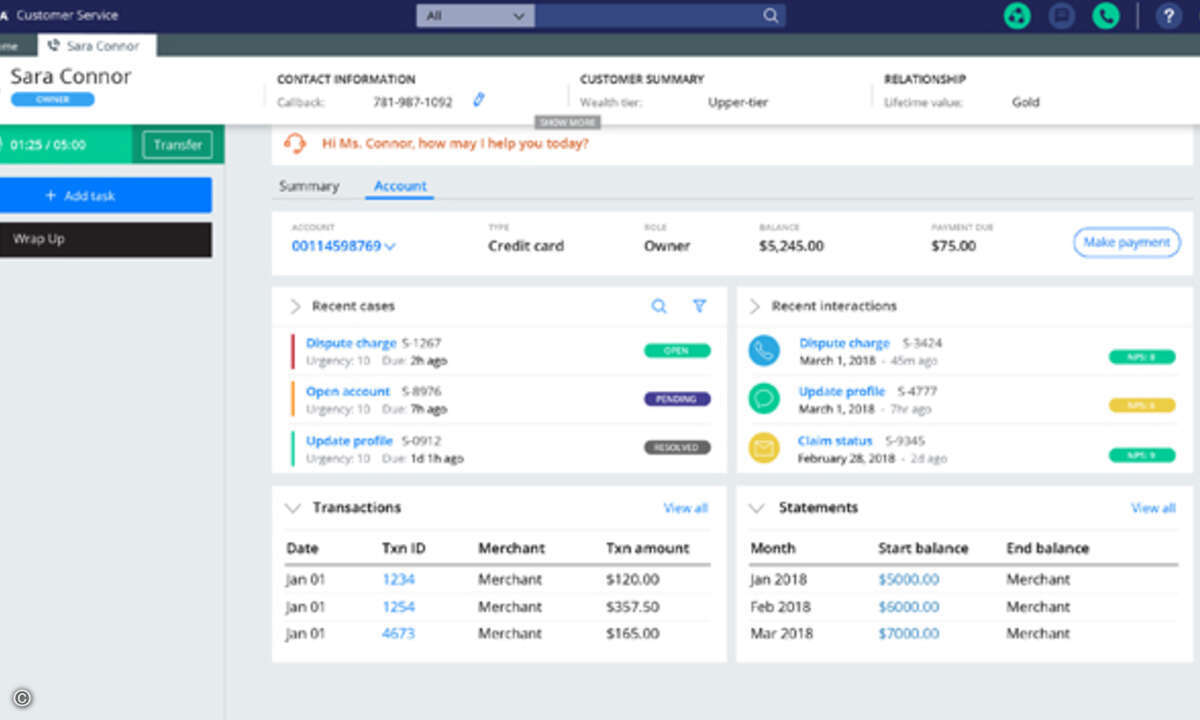Open the green pulse icon in header
1200x720 pixels.
tap(1018, 16)
